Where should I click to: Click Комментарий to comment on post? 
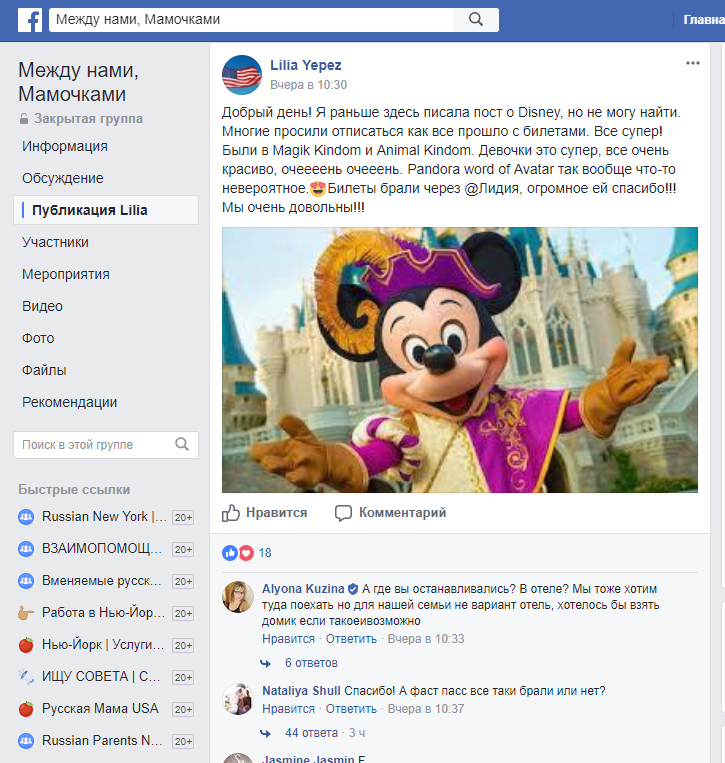tap(391, 513)
